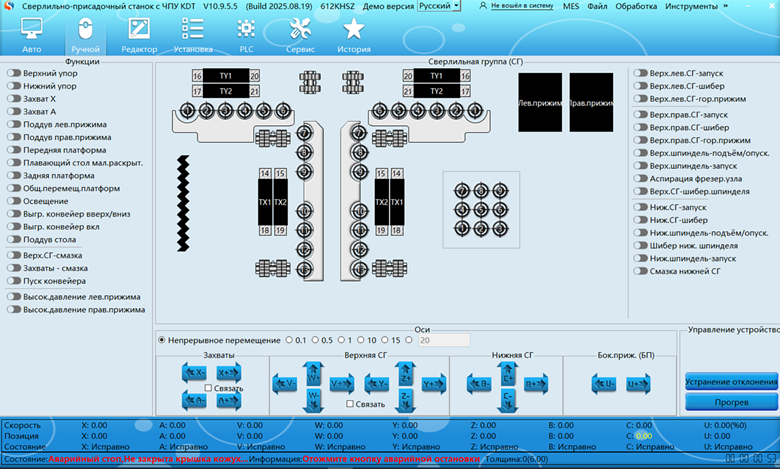Open the История star icon
The height and width of the screenshot is (469, 780).
(x=353, y=35)
